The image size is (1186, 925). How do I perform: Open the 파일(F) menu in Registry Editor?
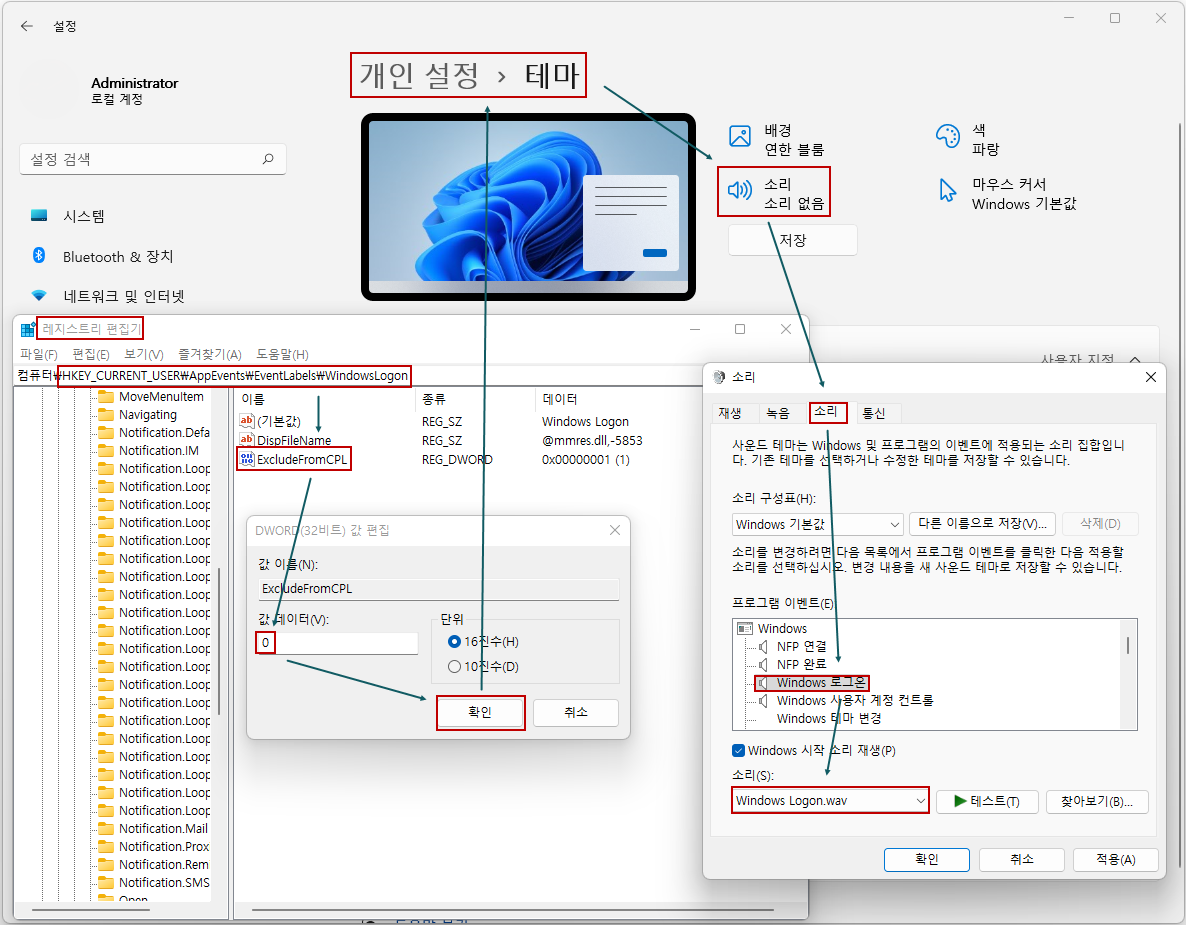(x=39, y=354)
